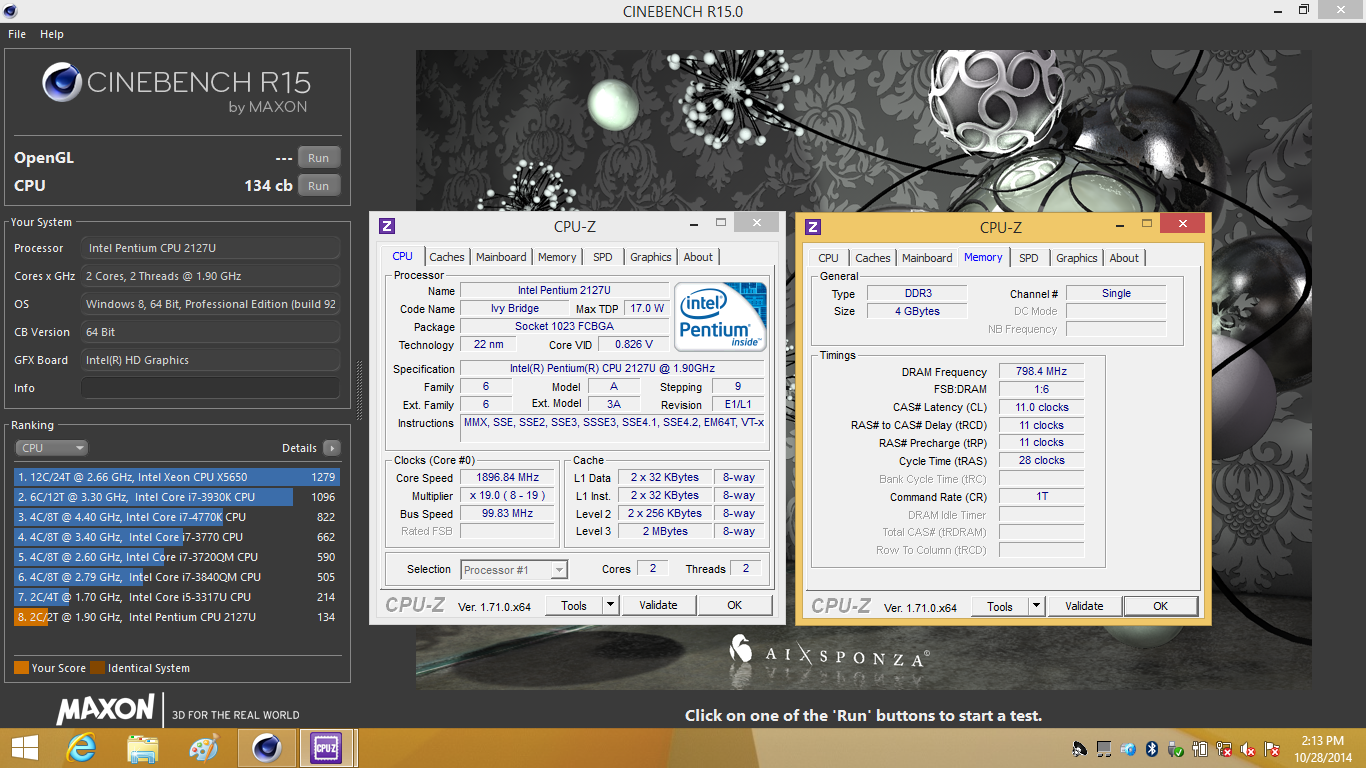The height and width of the screenshot is (768, 1366).
Task: Run the CPU benchmark
Action: [x=318, y=186]
